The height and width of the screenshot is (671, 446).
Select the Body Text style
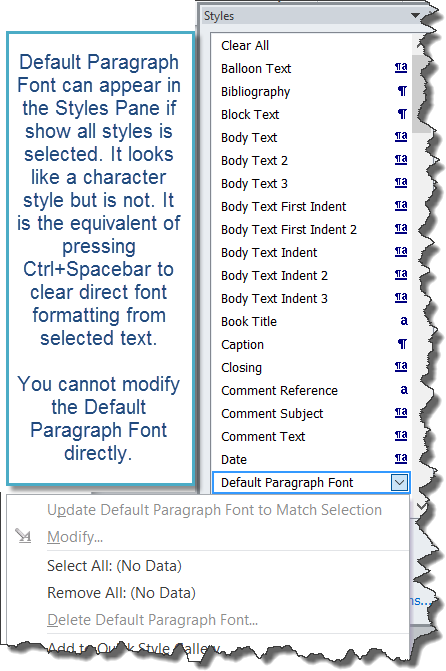[249, 137]
